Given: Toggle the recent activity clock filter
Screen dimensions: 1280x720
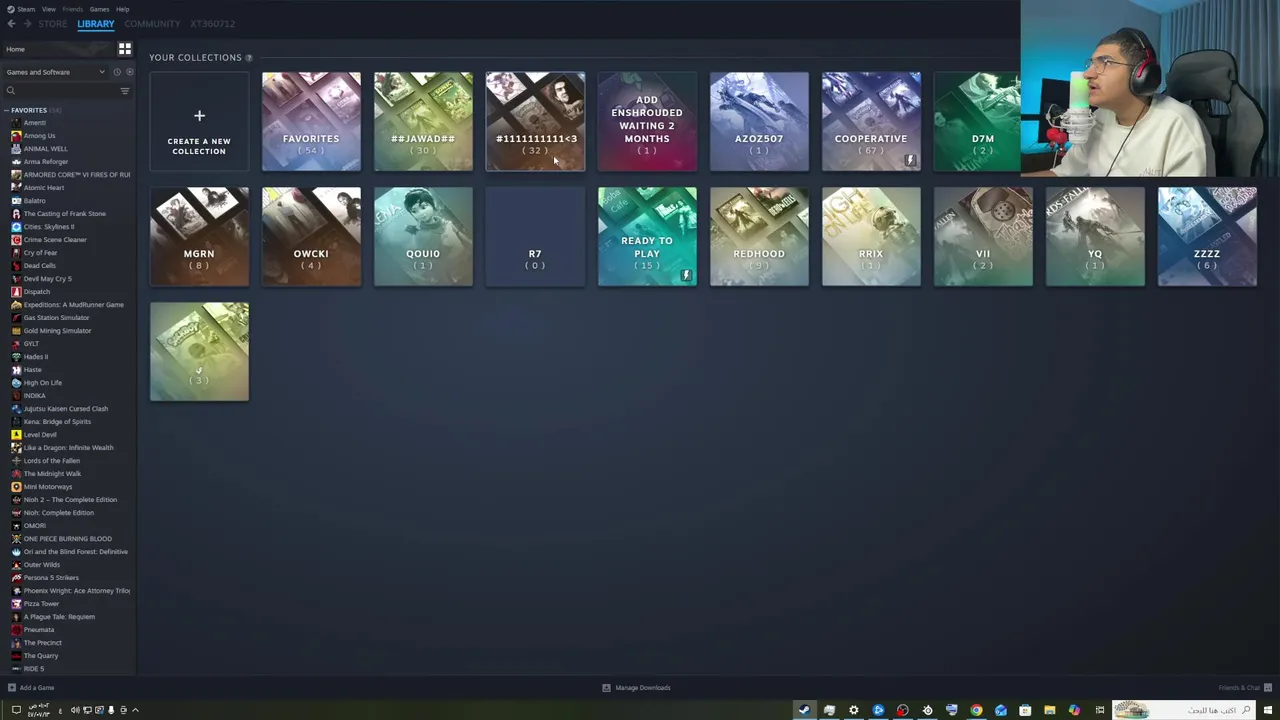Looking at the screenshot, I should 117,72.
